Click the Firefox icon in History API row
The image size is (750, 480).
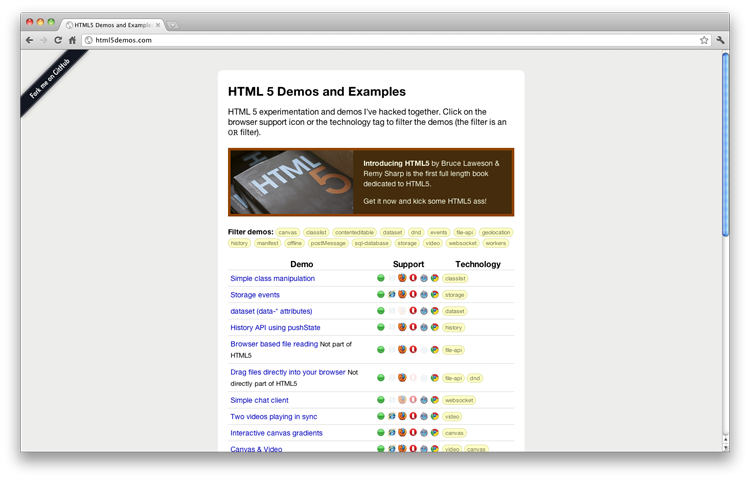[x=402, y=327]
